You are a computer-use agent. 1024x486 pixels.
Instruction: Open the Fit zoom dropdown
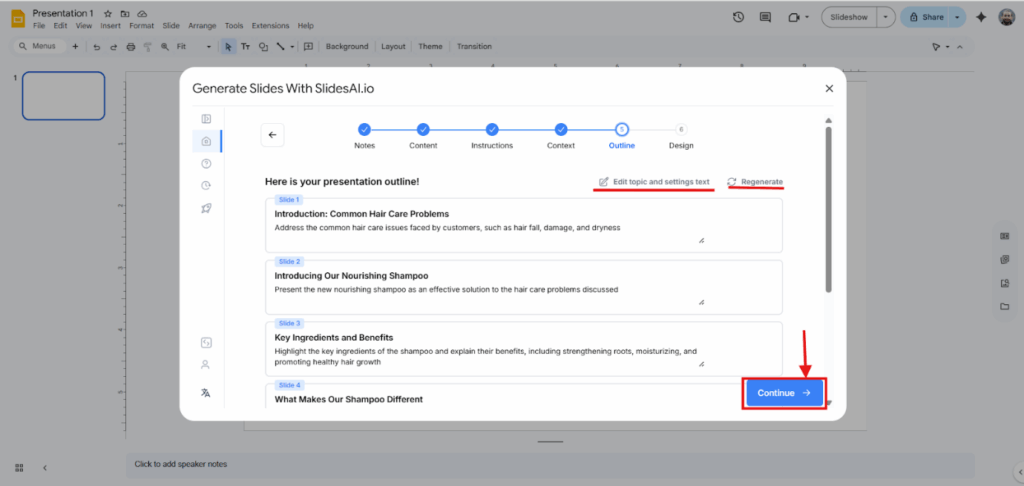(195, 46)
